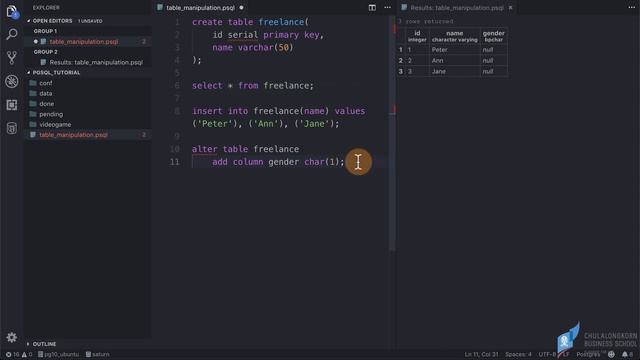Click the GROUP 1 label
This screenshot has width=640, height=360.
(45, 31)
